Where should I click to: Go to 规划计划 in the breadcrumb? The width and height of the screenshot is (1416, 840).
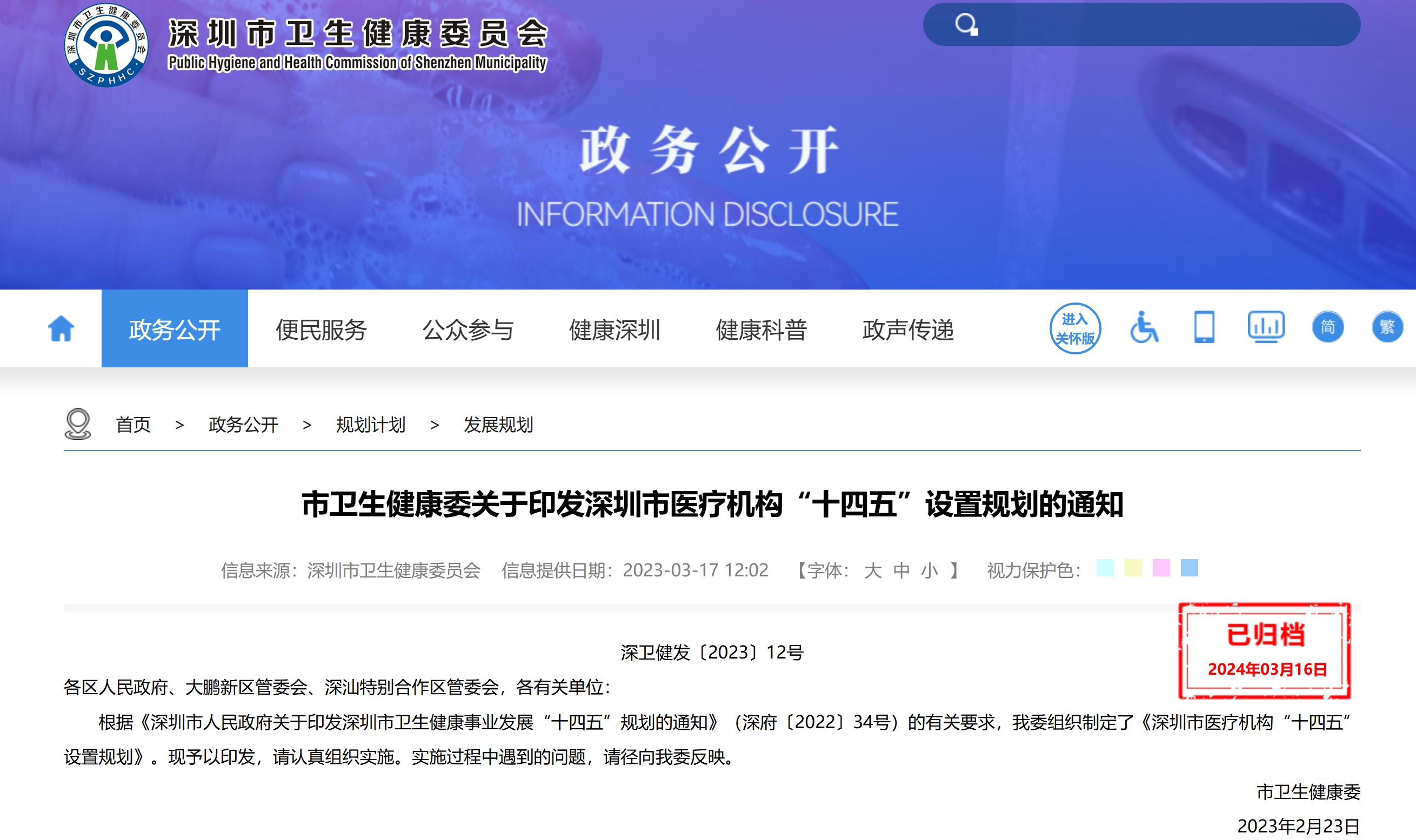371,425
